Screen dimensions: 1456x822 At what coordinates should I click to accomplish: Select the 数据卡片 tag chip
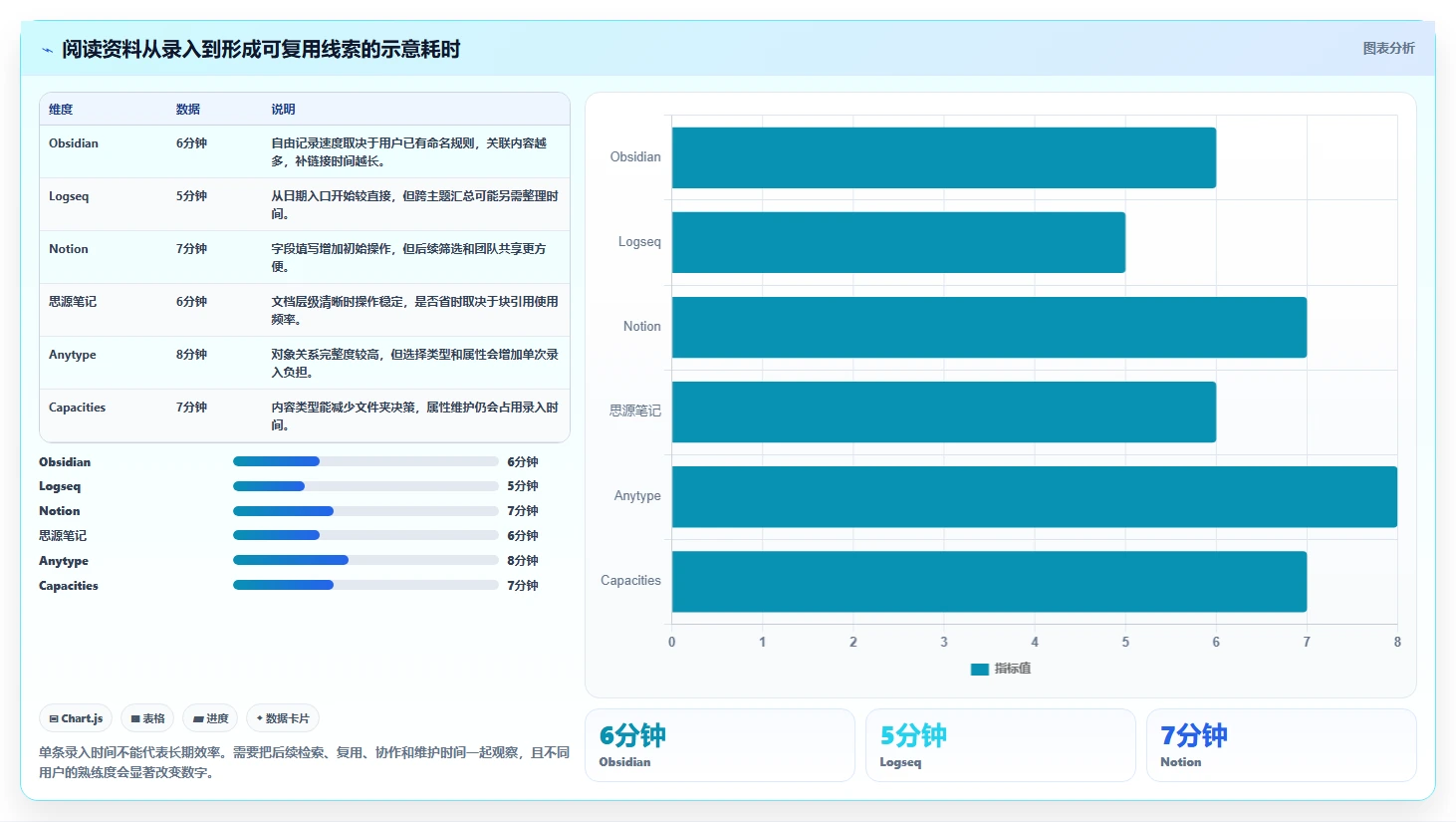pyautogui.click(x=283, y=718)
